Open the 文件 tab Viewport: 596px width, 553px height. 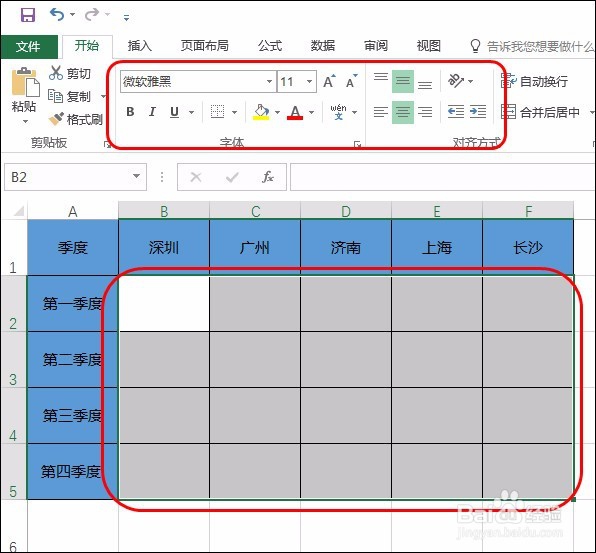coord(28,46)
